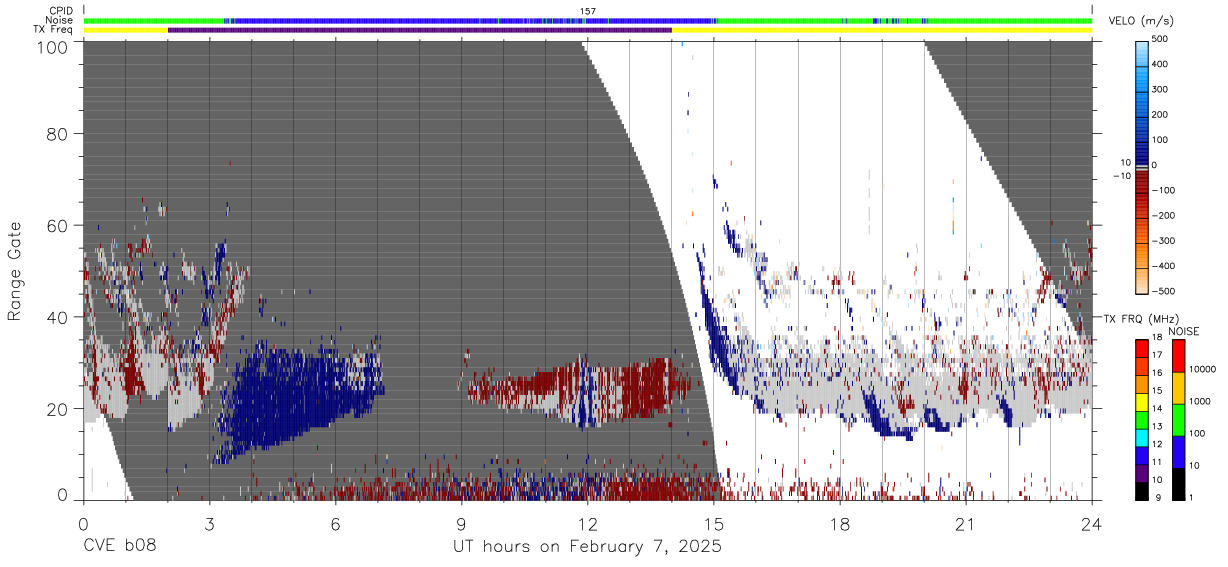Click the 16 label on the TX FRQ legend
This screenshot has width=1228, height=567.
point(1158,375)
